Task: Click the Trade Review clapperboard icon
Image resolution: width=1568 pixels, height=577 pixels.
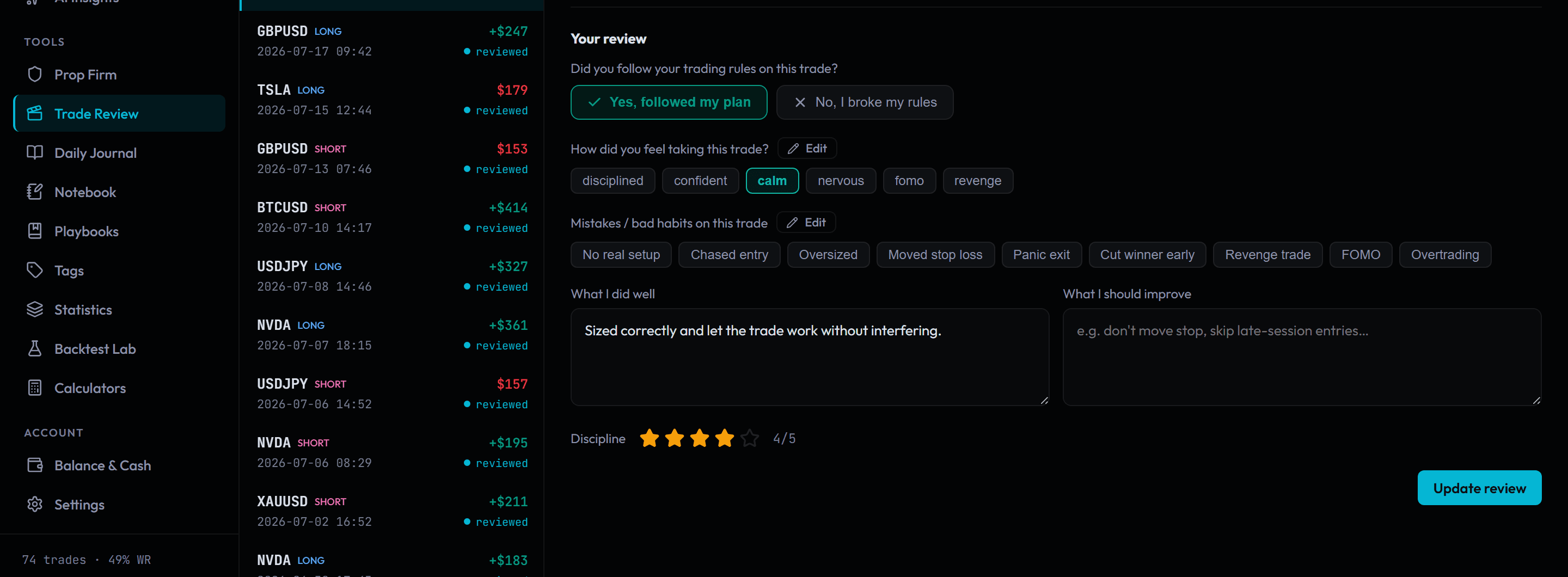Action: tap(35, 113)
